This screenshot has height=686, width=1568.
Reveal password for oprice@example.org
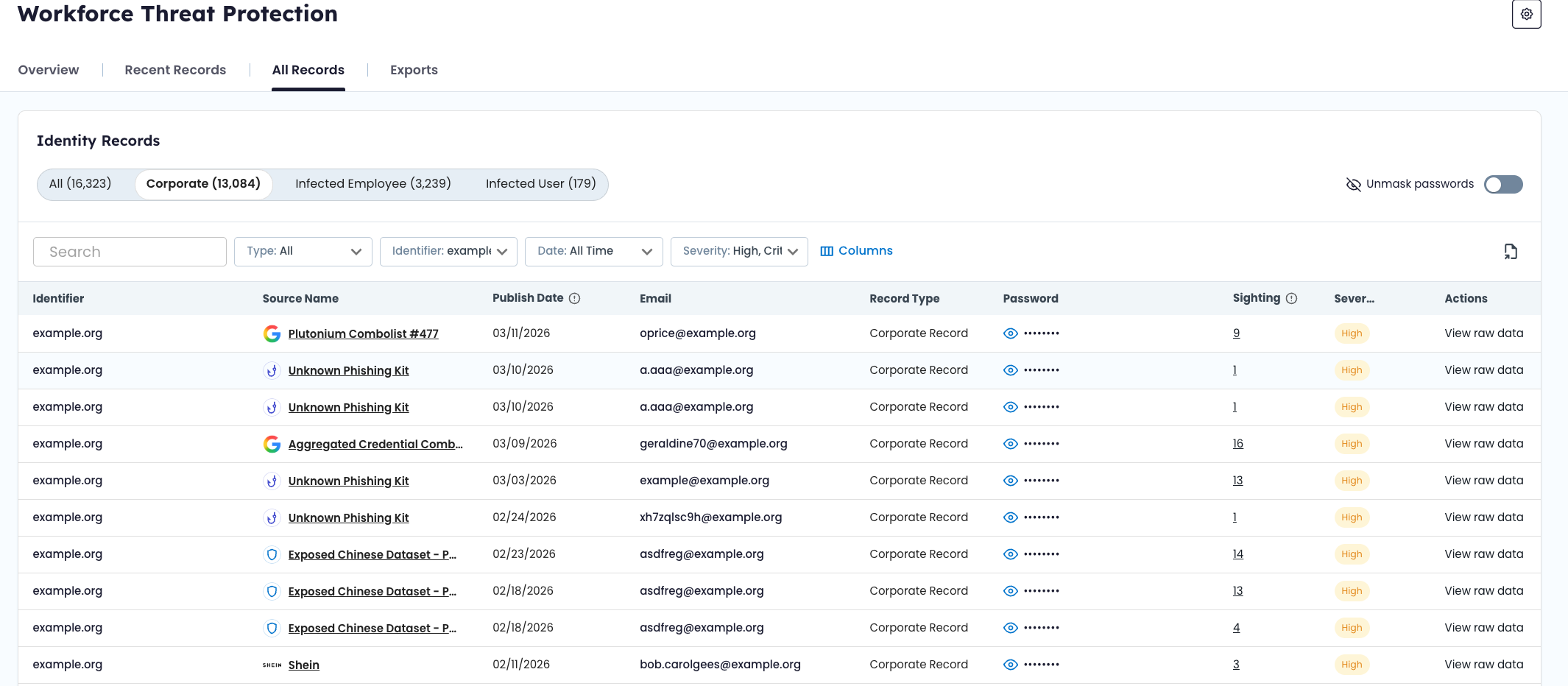[x=1011, y=333]
